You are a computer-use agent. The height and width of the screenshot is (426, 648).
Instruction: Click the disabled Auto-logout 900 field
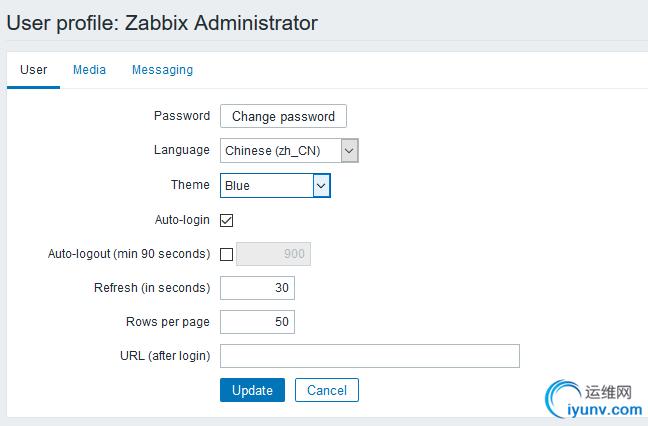tap(274, 254)
